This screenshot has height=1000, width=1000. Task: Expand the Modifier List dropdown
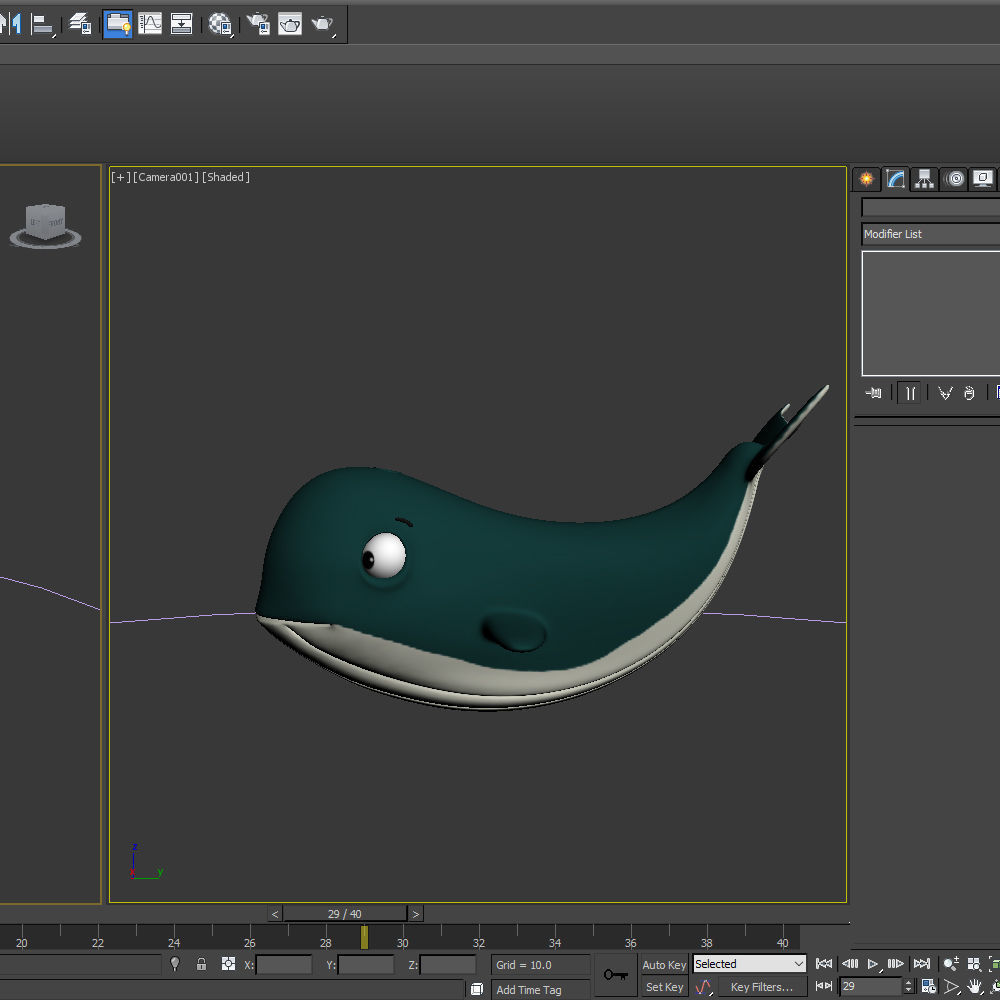pos(930,234)
